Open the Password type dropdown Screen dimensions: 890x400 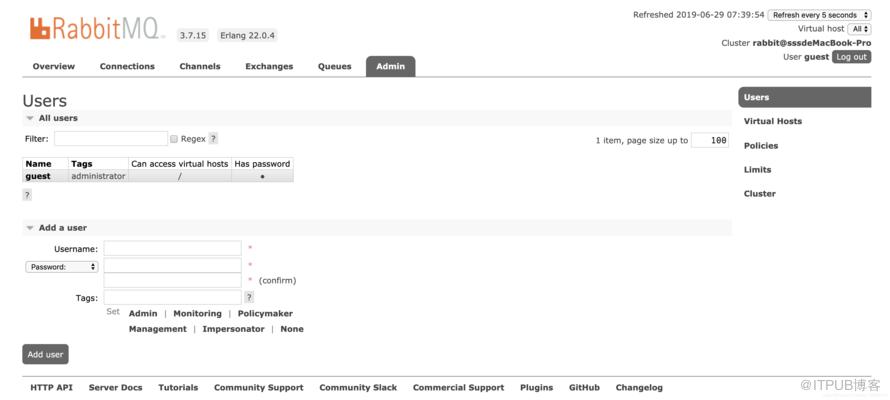point(62,267)
